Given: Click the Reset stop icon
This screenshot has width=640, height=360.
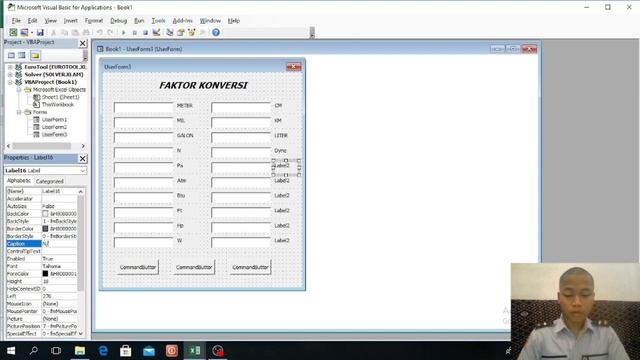Looking at the screenshot, I should click(145, 32).
